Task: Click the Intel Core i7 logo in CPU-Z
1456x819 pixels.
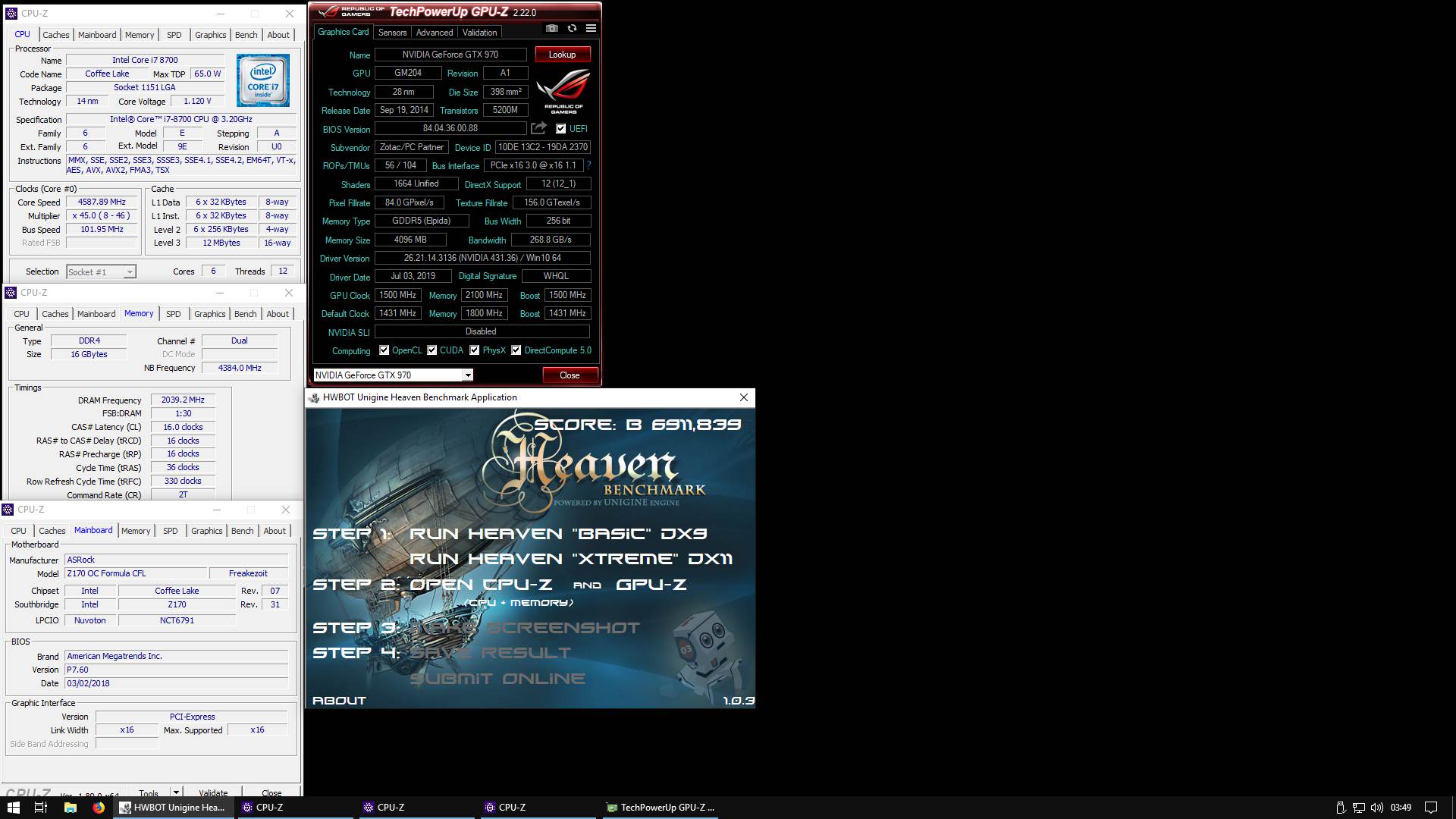Action: pyautogui.click(x=262, y=80)
